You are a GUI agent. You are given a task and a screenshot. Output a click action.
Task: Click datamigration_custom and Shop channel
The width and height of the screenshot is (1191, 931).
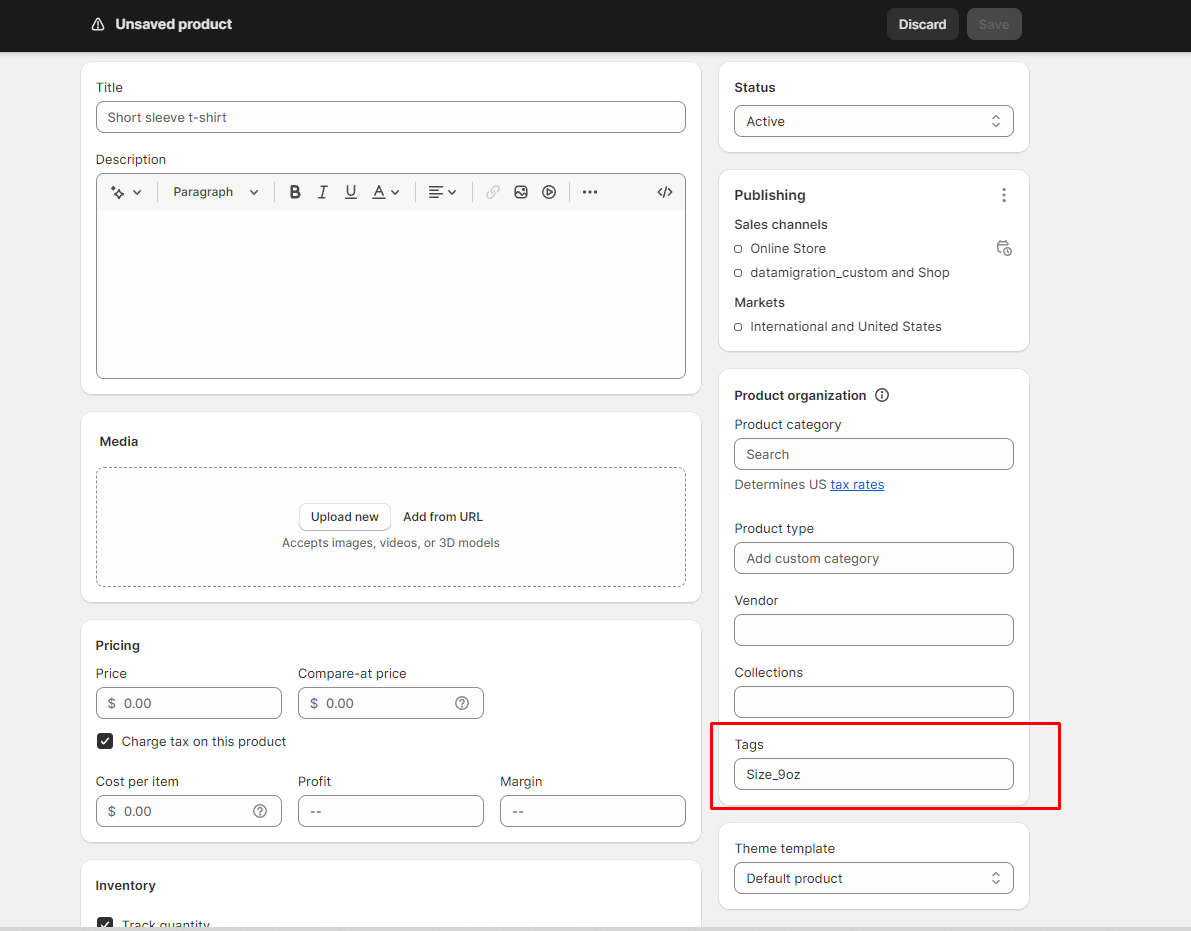[849, 273]
